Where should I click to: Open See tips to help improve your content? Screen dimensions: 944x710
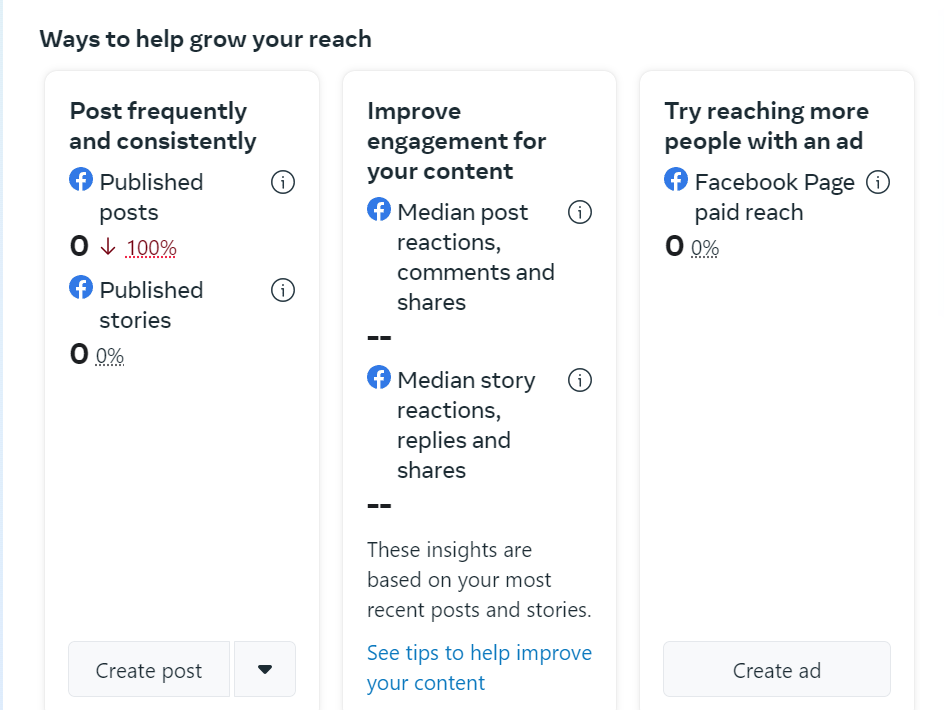pos(479,668)
